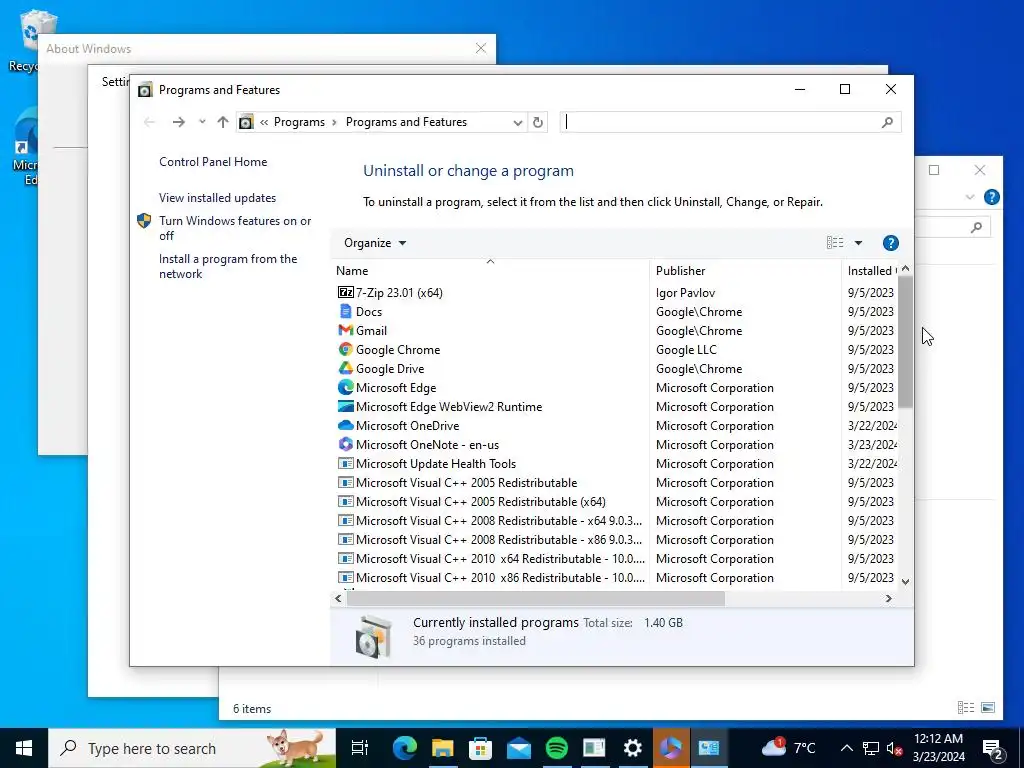Click Google Chrome icon in program list
The width and height of the screenshot is (1024, 768).
tap(345, 349)
